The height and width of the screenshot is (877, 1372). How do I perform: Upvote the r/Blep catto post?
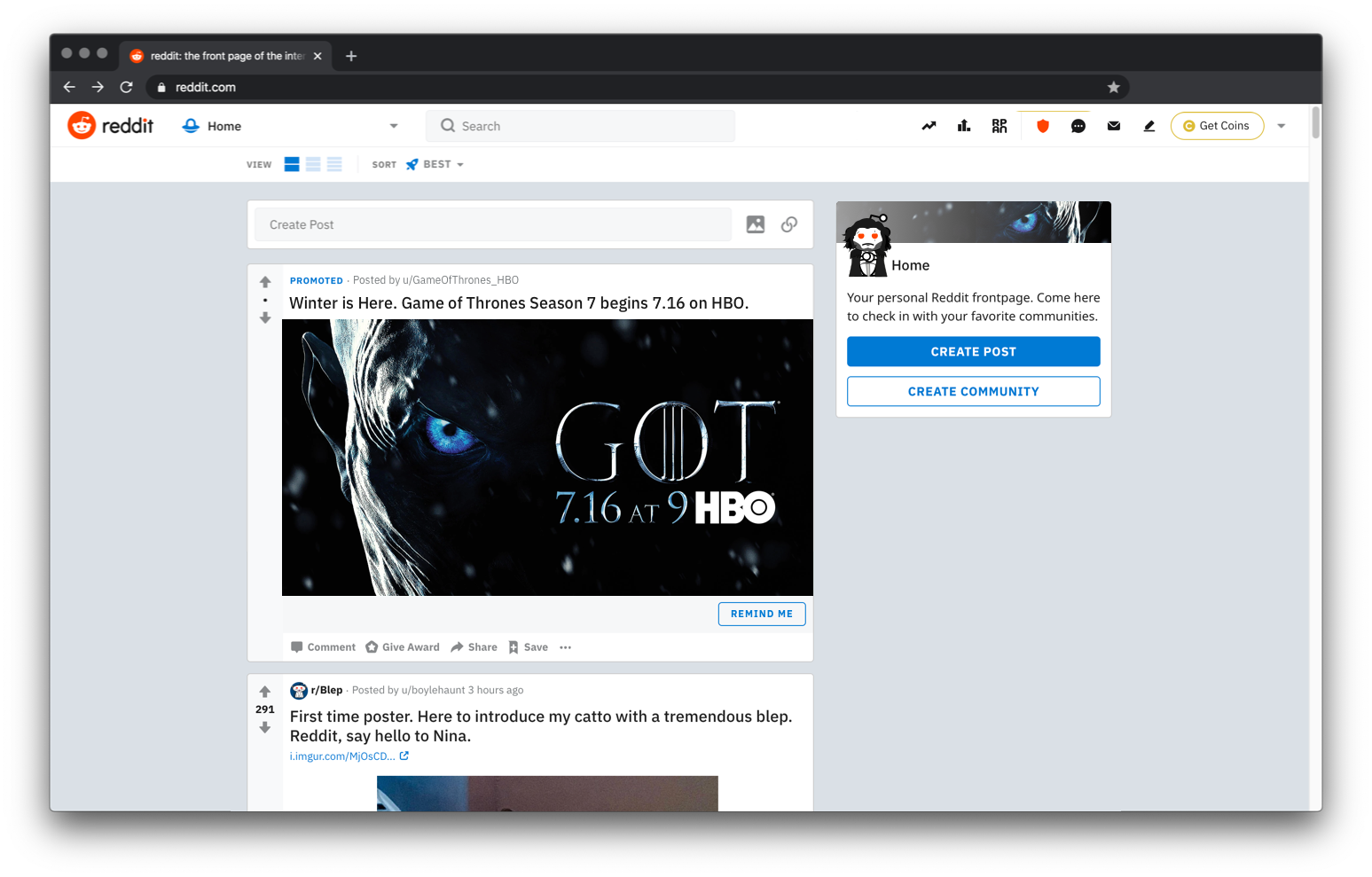point(265,692)
